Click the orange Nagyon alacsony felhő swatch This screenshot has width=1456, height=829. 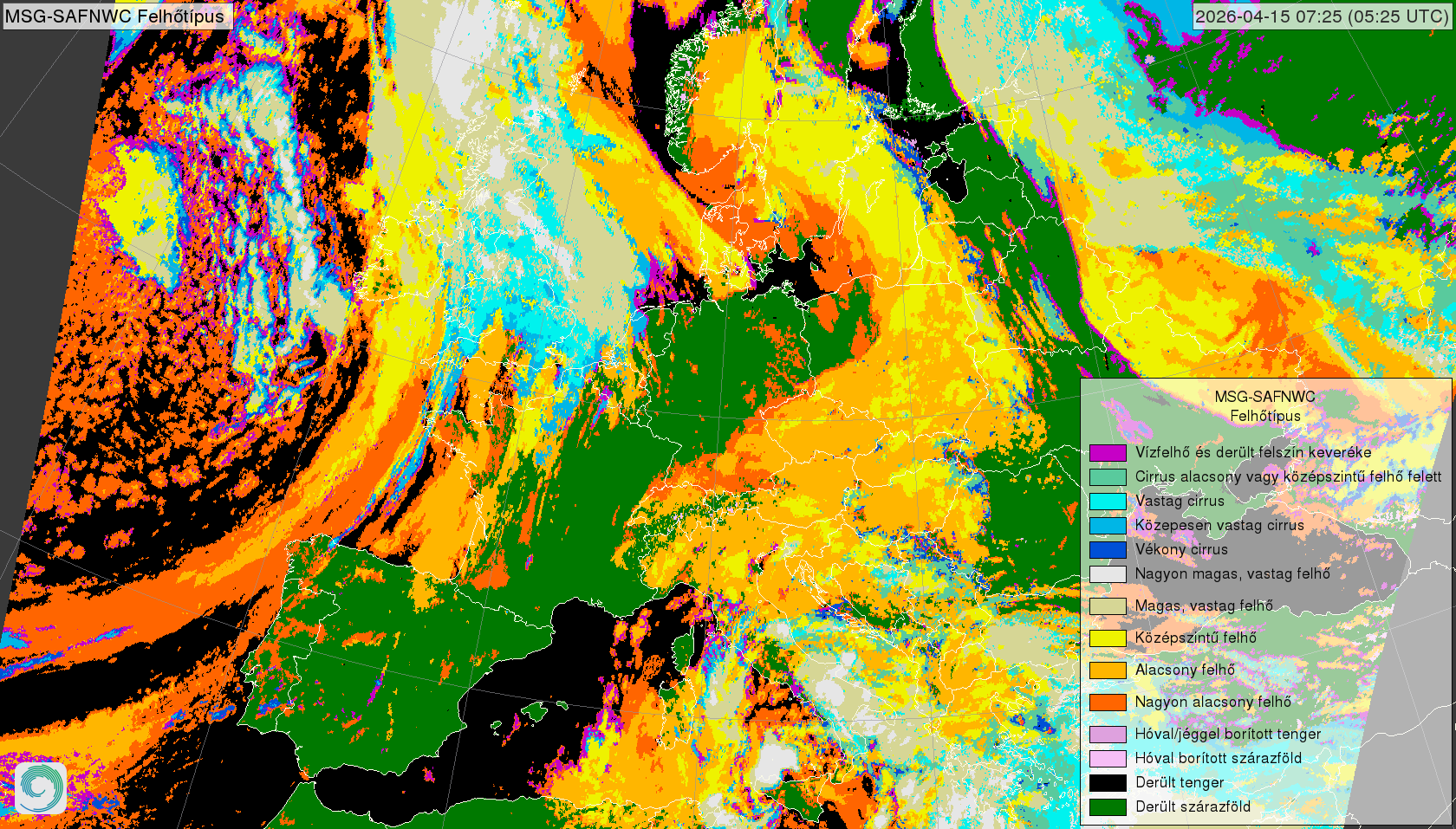coord(1107,702)
